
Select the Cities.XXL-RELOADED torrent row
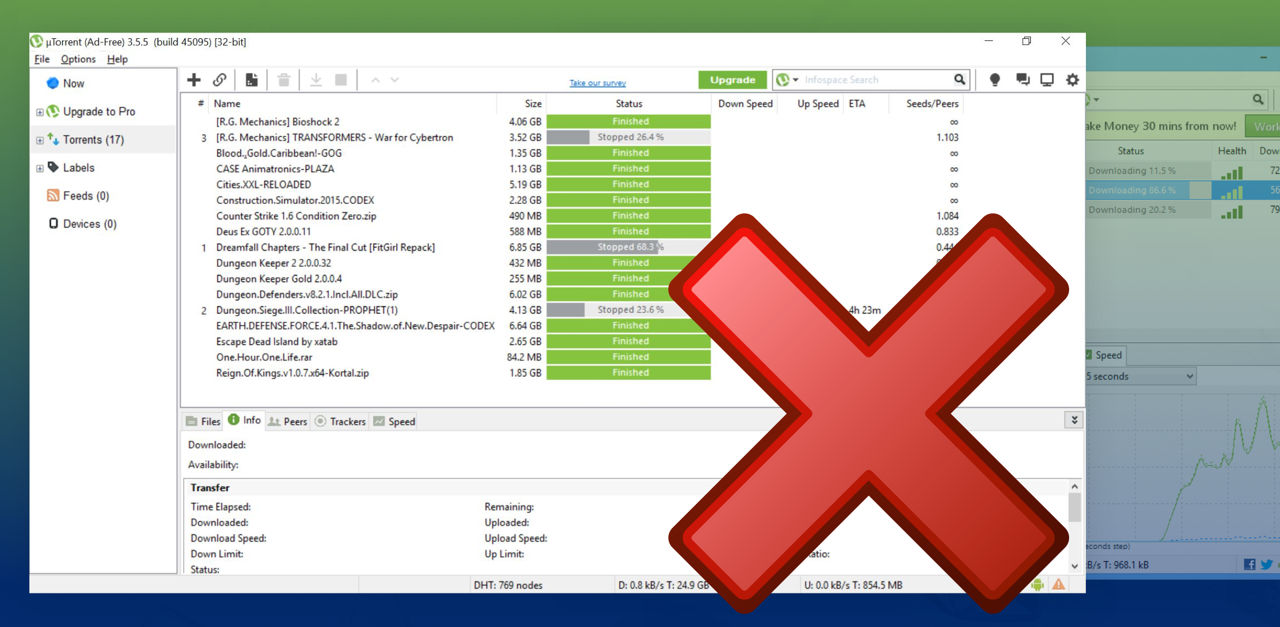(263, 185)
